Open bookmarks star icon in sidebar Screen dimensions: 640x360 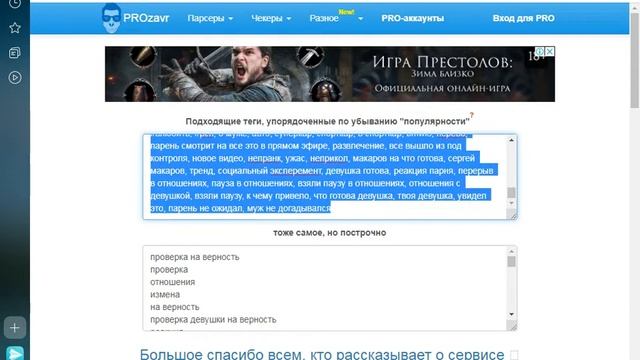(15, 28)
